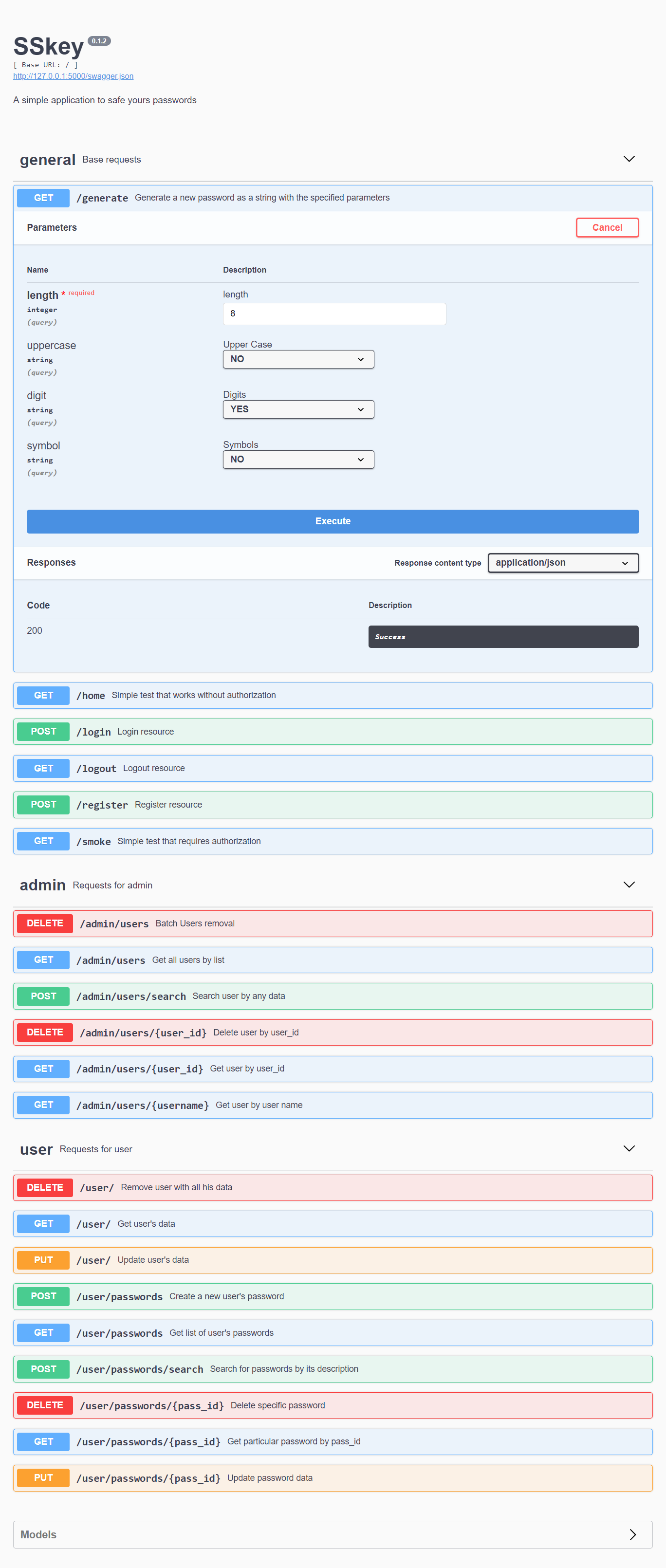Click the user tag heading
The image size is (666, 1568).
(x=37, y=1149)
